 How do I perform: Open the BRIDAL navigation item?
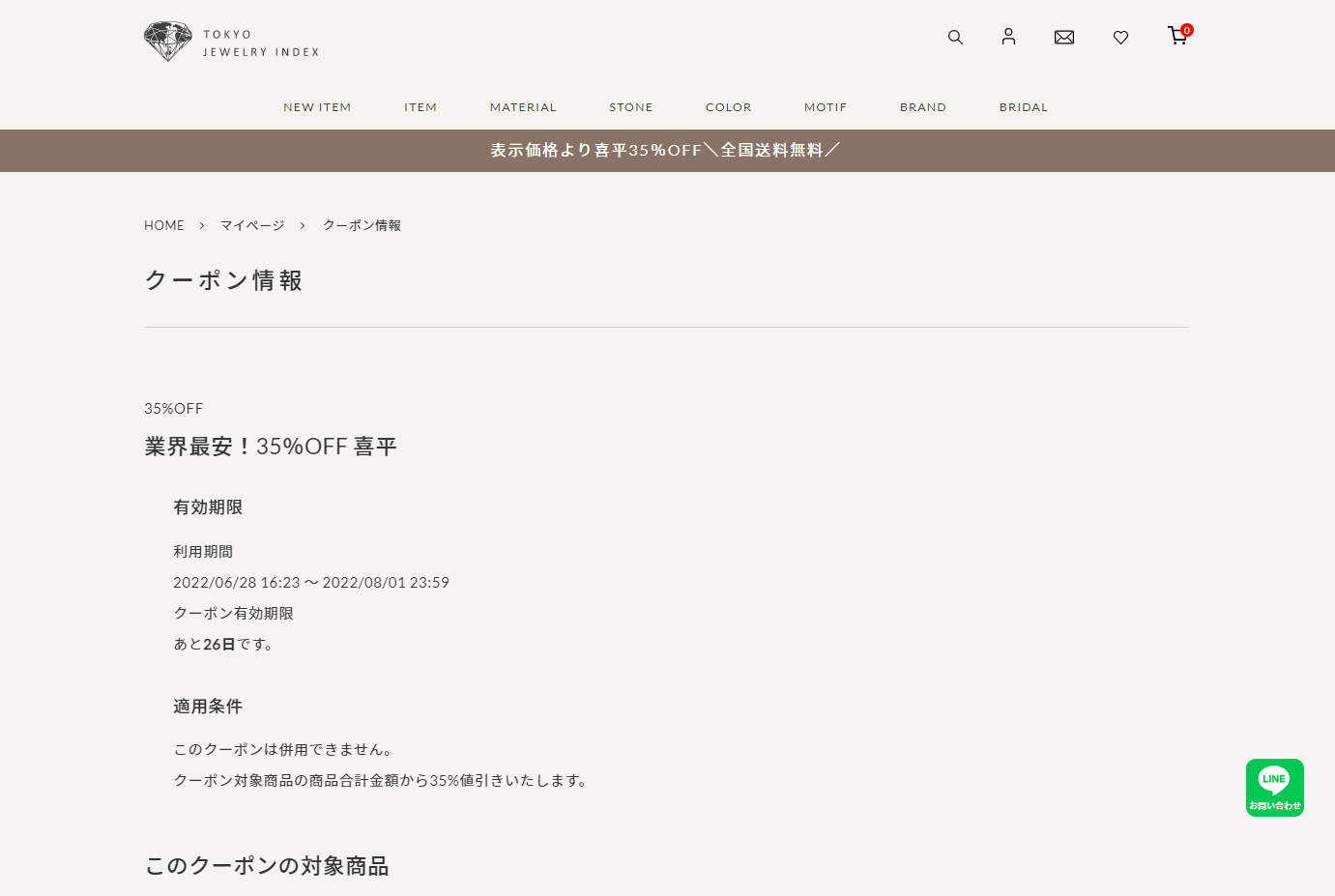click(x=1024, y=107)
